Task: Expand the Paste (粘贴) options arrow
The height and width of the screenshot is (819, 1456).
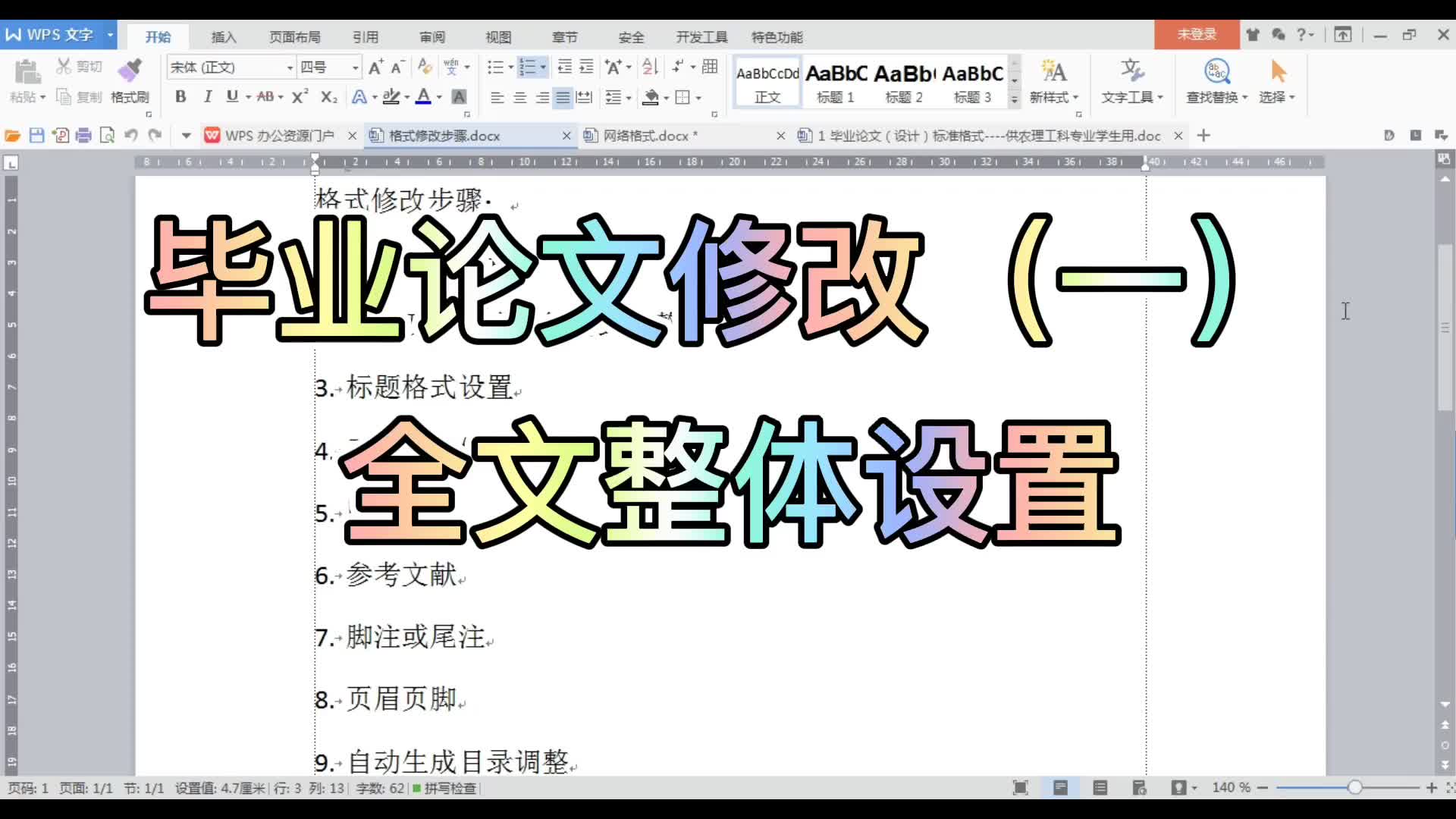Action: pos(42,97)
